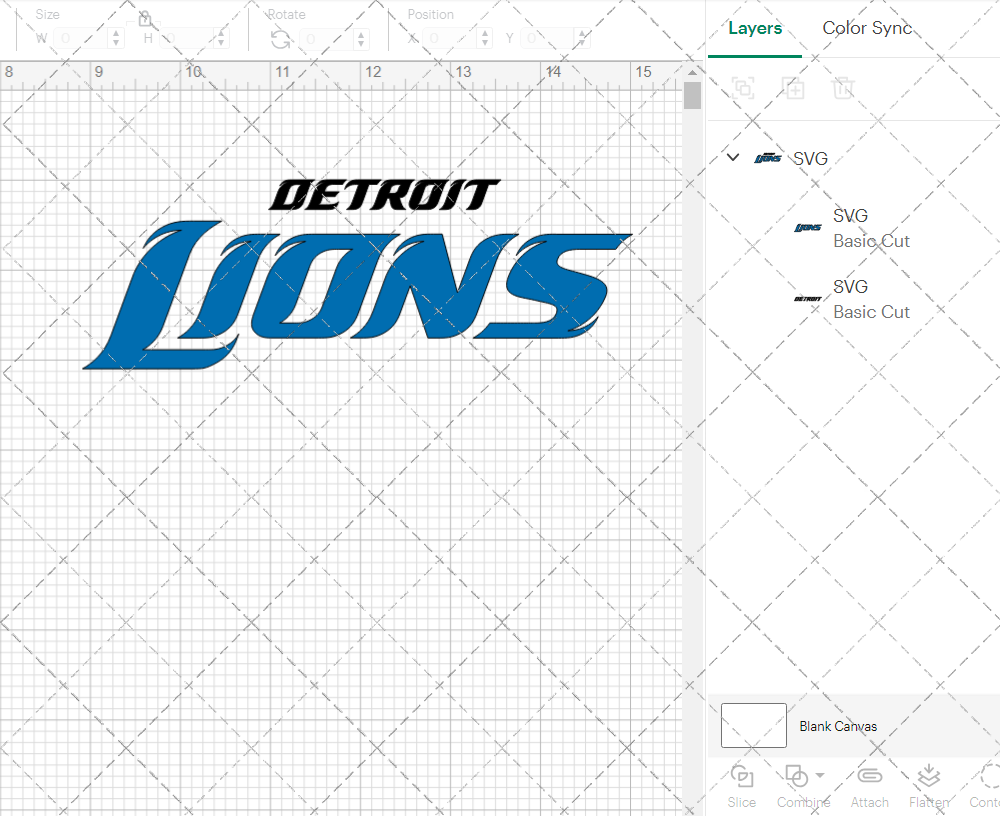Toggle the aspect ratio lock icon
This screenshot has width=1000, height=816.
click(x=145, y=19)
